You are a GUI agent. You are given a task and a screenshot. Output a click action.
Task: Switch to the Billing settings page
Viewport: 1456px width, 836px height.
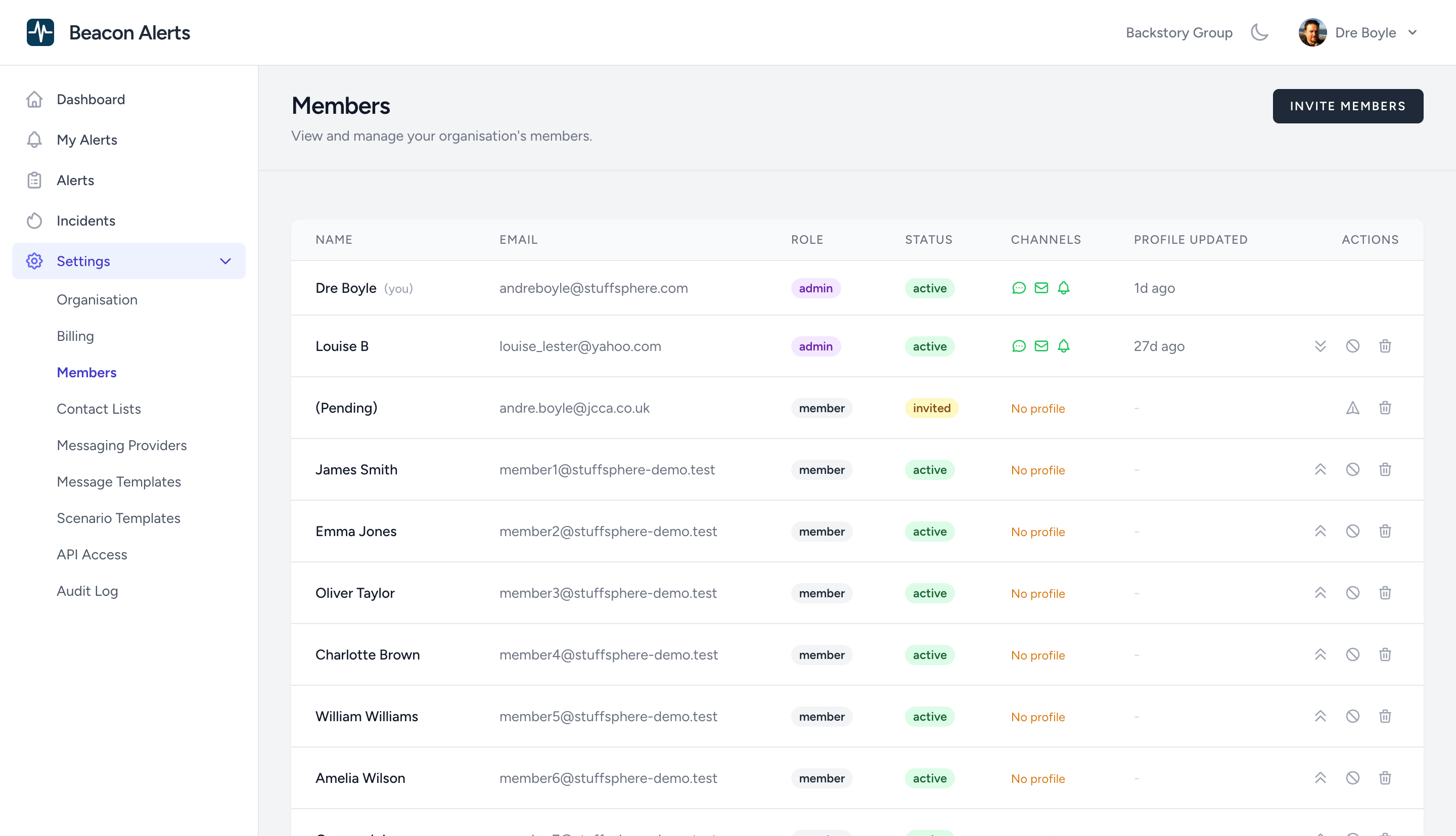tap(75, 336)
